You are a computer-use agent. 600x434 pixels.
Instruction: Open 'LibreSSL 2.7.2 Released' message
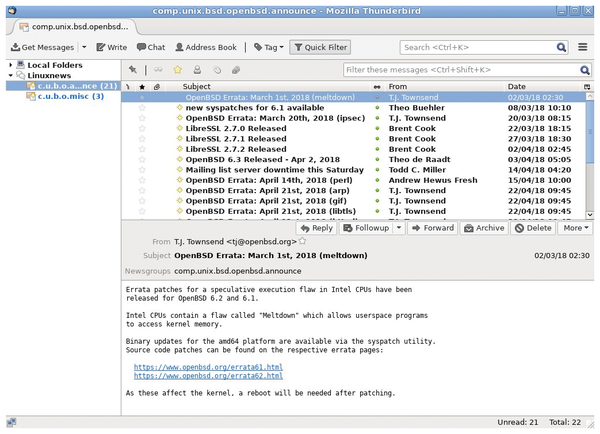(x=236, y=149)
